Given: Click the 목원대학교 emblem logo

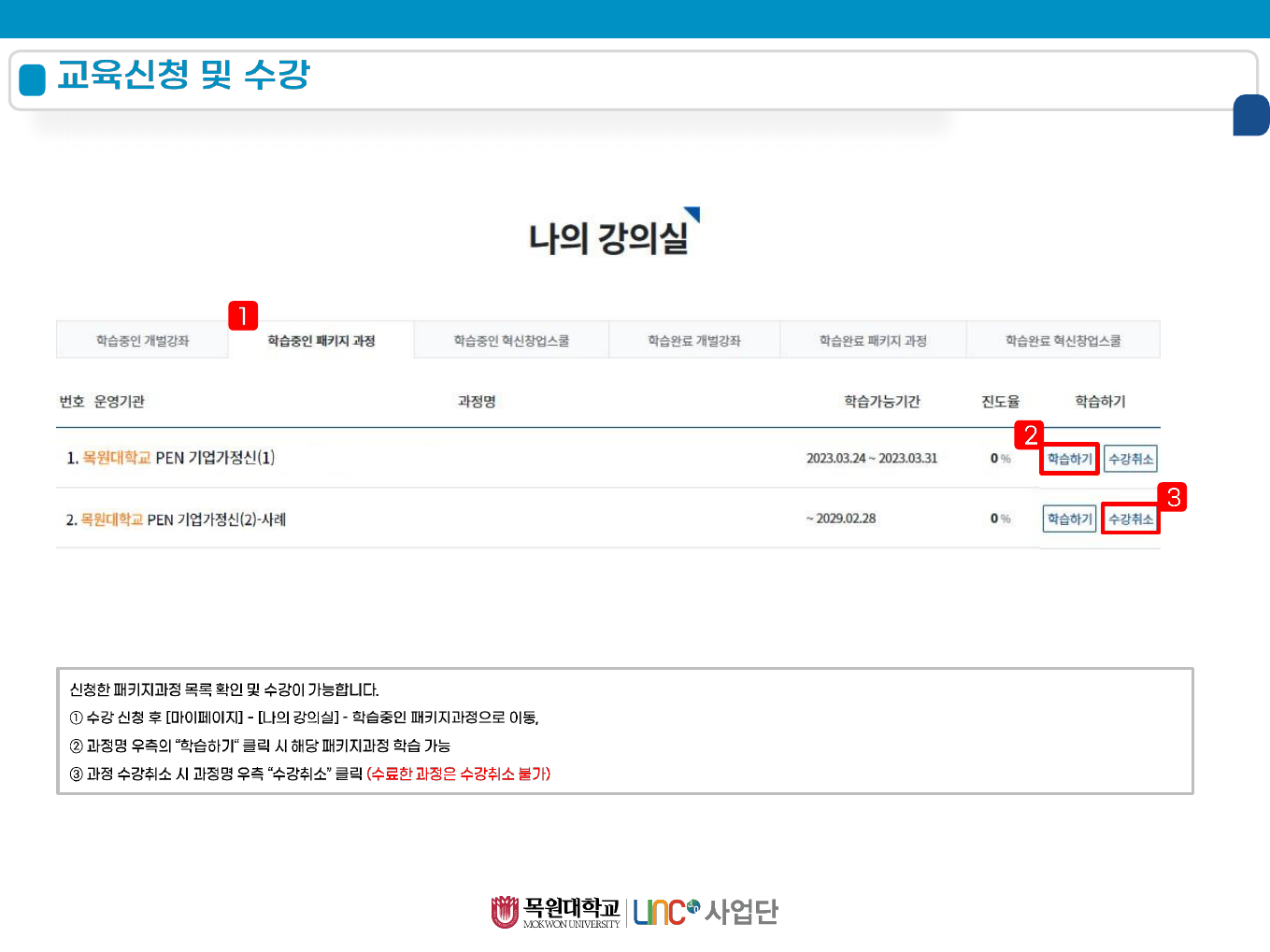Looking at the screenshot, I should [x=505, y=912].
